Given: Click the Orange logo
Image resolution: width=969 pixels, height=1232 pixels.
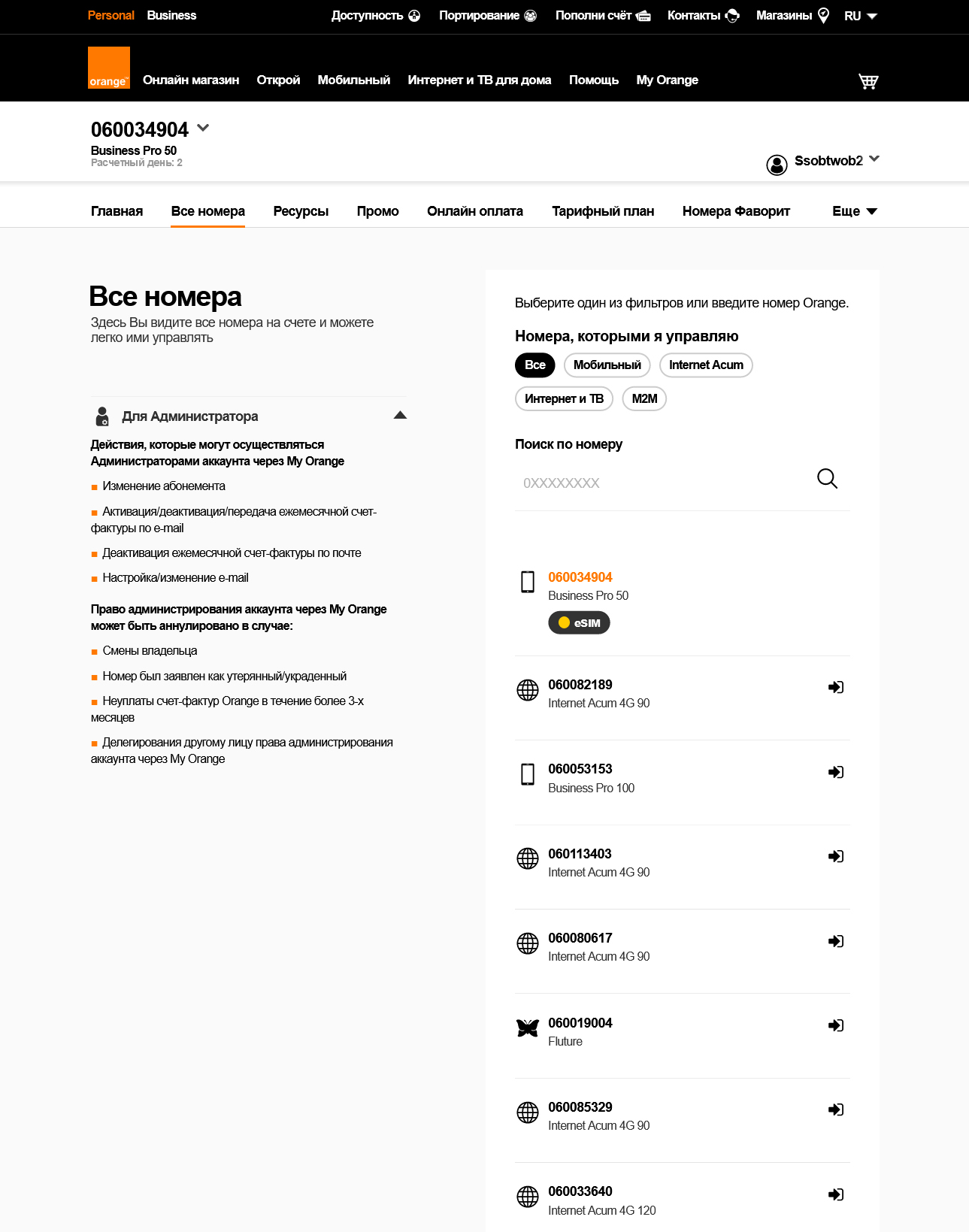Looking at the screenshot, I should tap(109, 68).
